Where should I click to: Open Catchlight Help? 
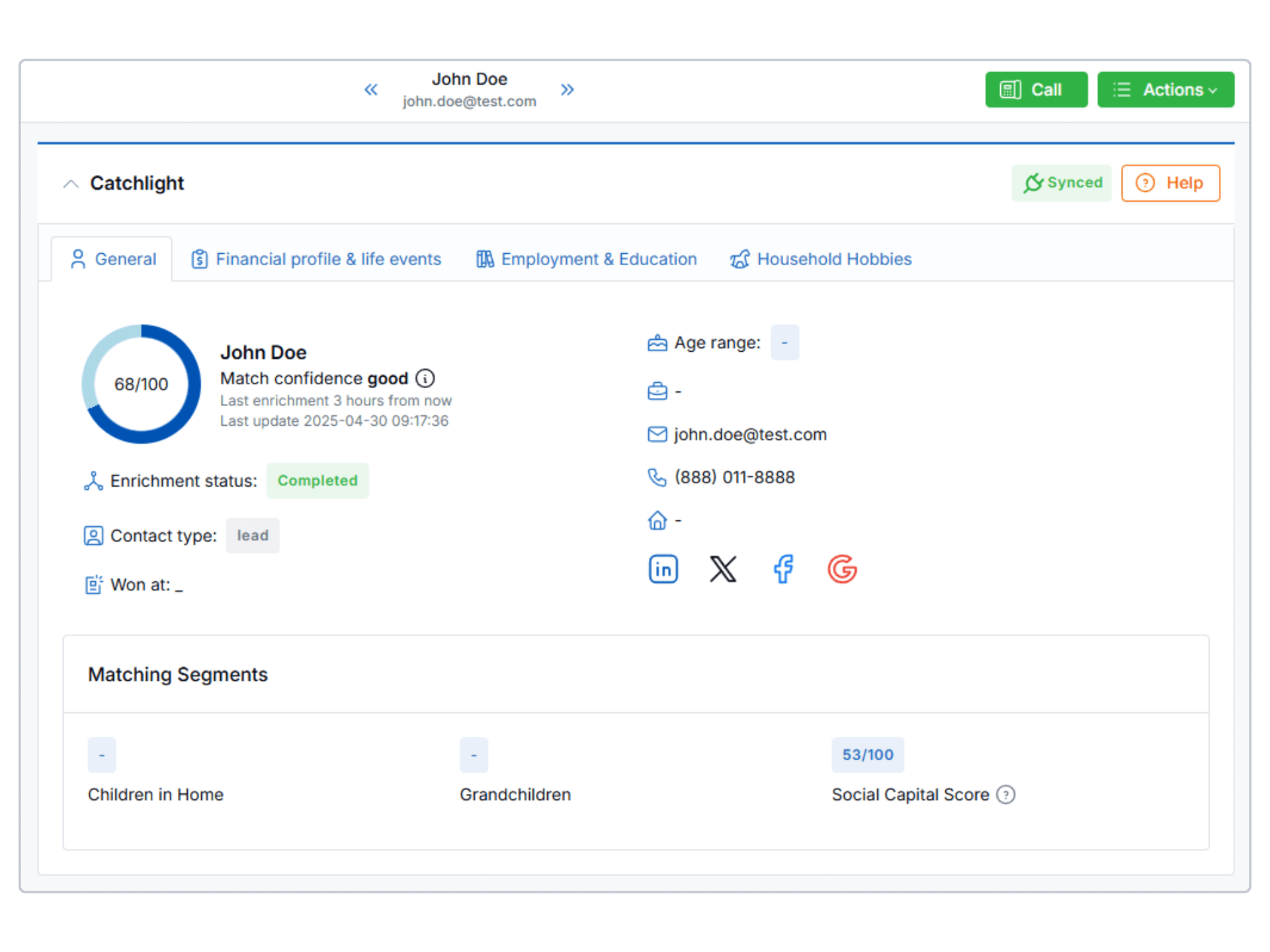(1170, 182)
